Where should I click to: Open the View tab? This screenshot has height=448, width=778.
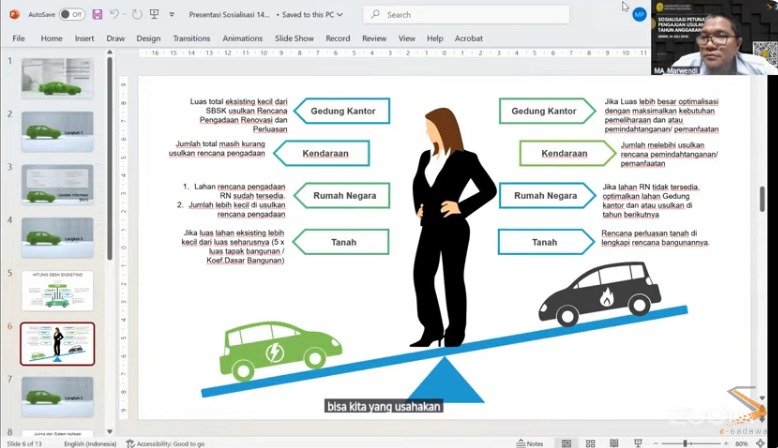(x=406, y=38)
